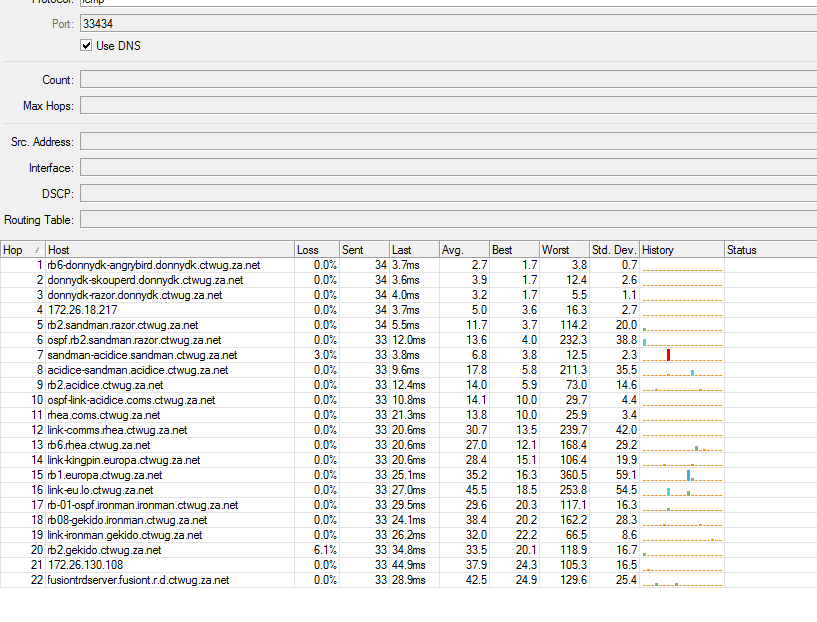Viewport: 817px width, 622px height.
Task: Click the History column header
Action: pyautogui.click(x=682, y=250)
